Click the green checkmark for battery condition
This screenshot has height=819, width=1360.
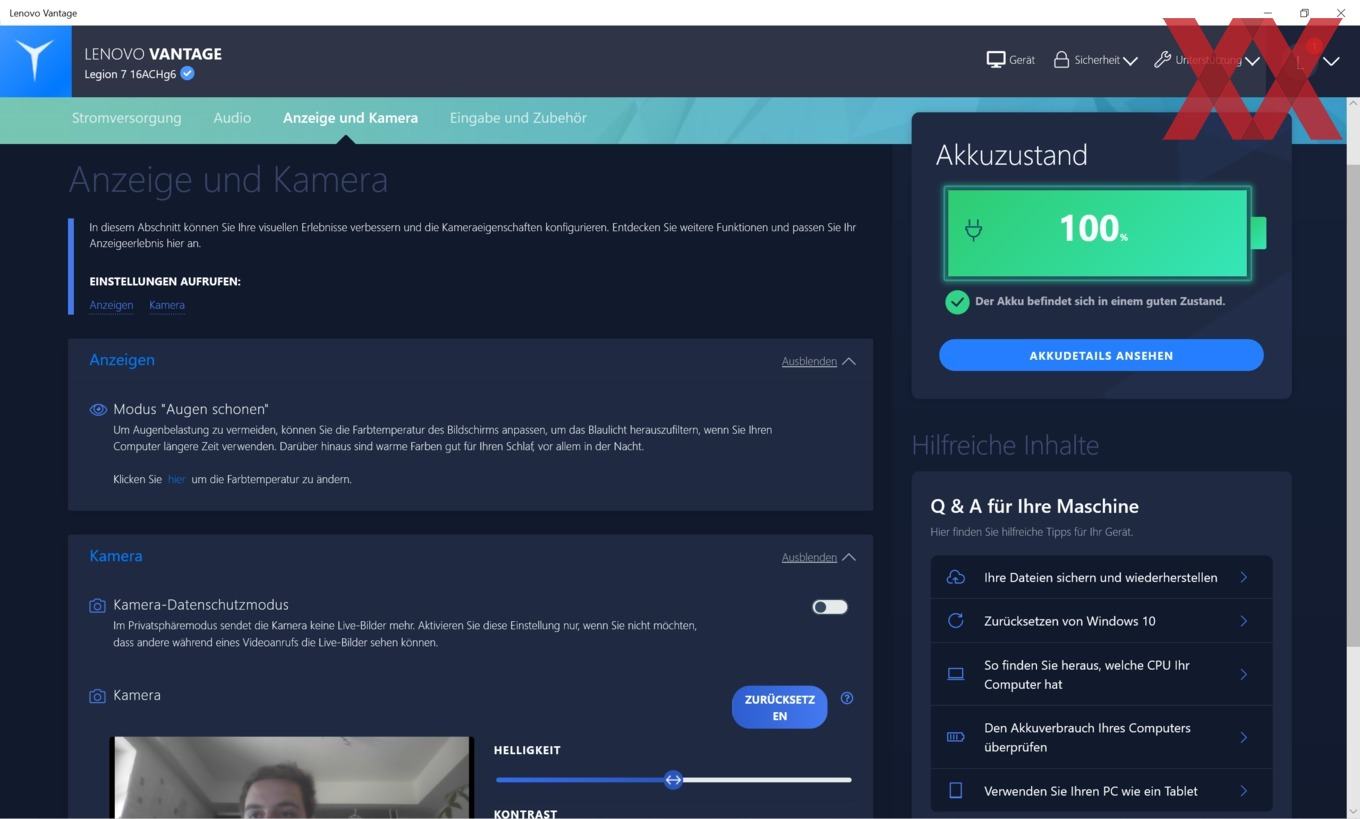click(x=957, y=302)
